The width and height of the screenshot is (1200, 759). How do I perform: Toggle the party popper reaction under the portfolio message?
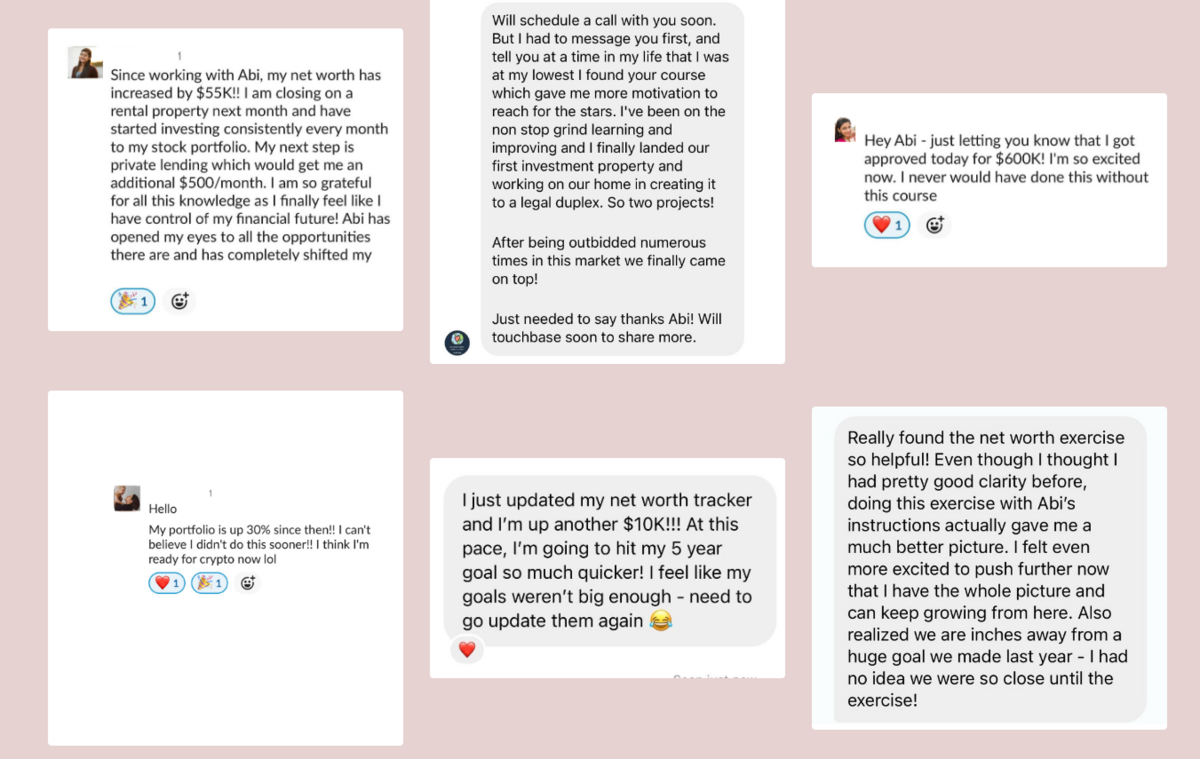pyautogui.click(x=210, y=583)
